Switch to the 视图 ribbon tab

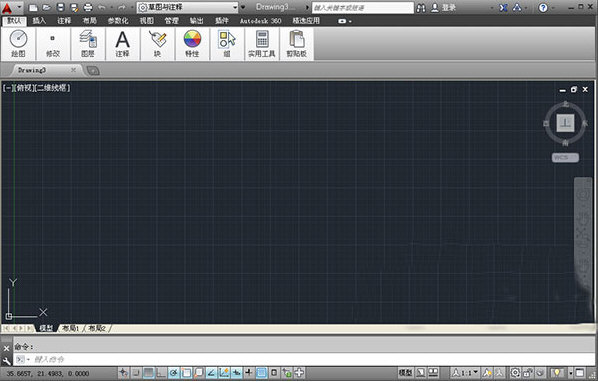pos(146,21)
